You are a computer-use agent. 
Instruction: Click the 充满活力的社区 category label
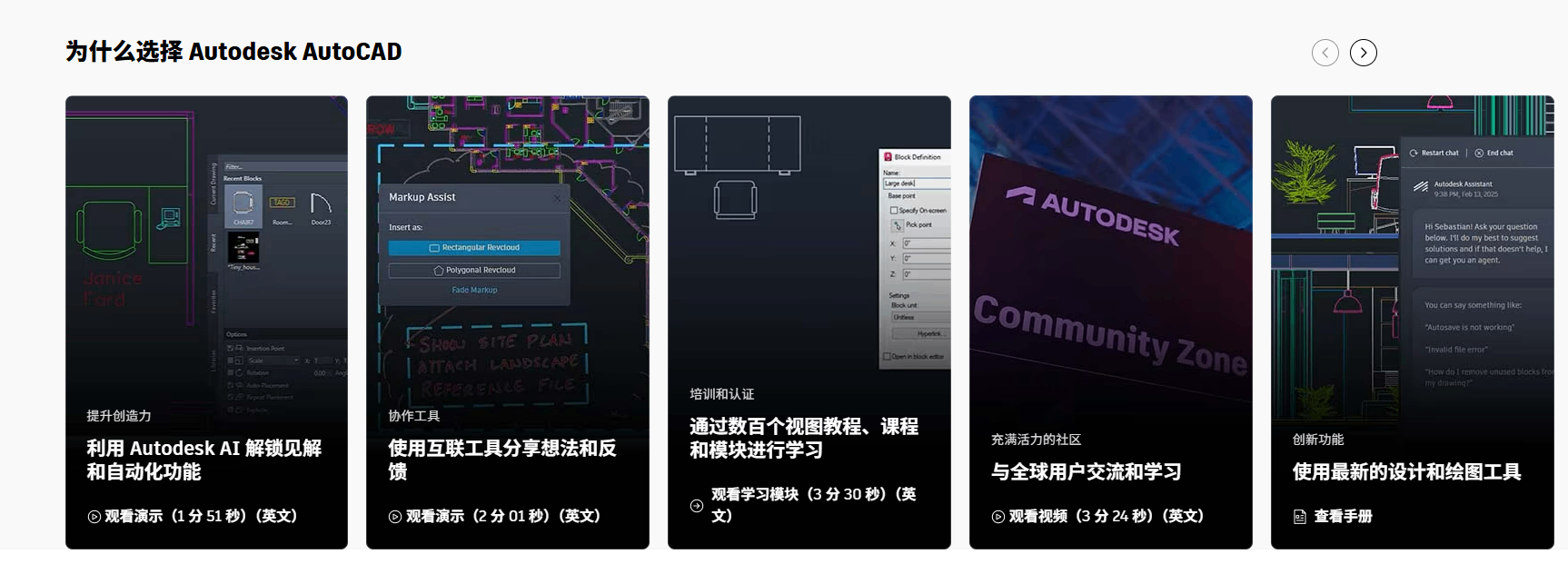click(1037, 440)
